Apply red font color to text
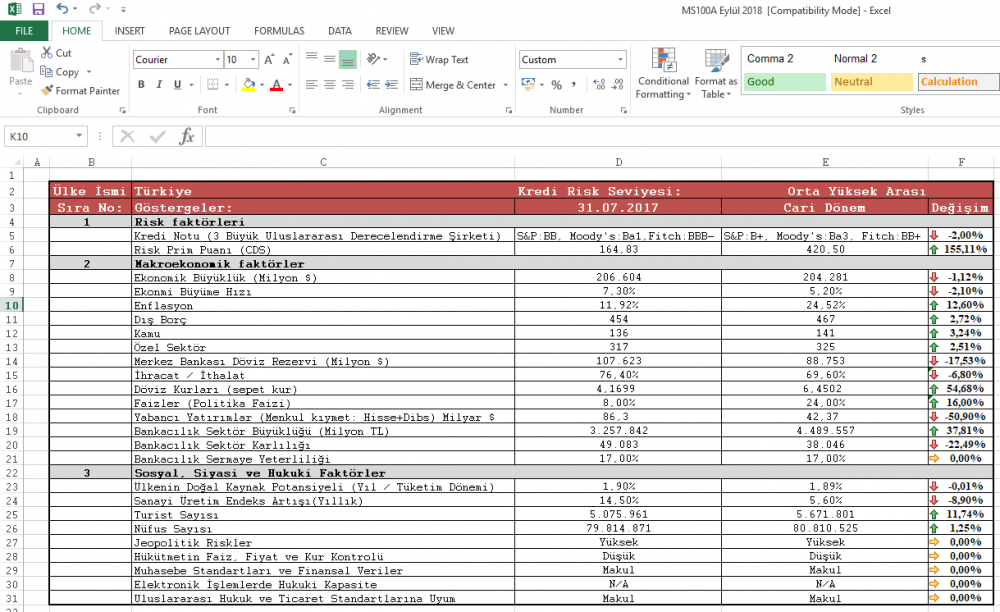Image resolution: width=1000 pixels, height=612 pixels. 276,85
